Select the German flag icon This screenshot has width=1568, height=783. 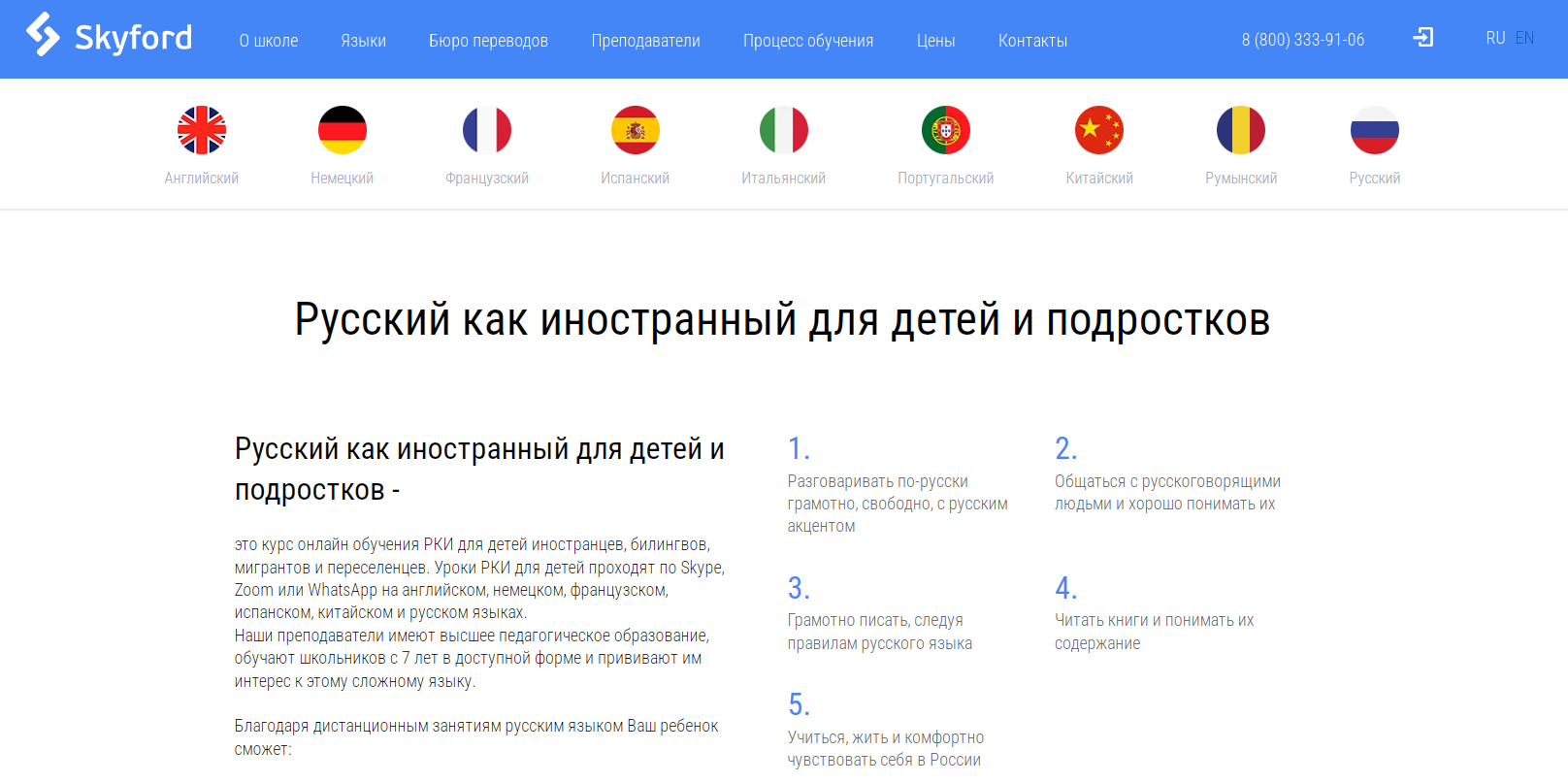pos(343,130)
